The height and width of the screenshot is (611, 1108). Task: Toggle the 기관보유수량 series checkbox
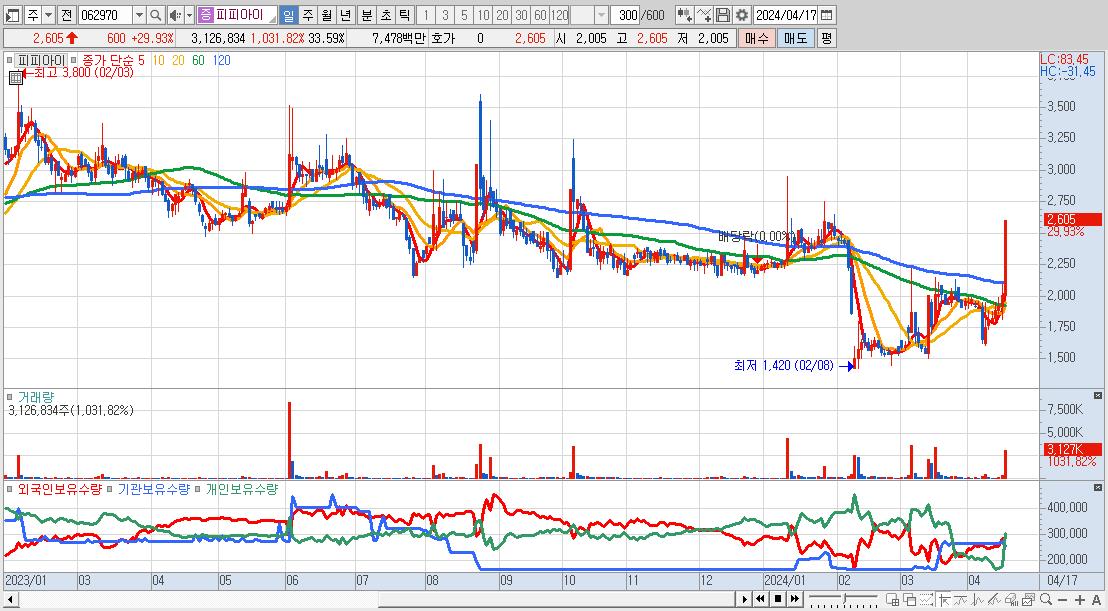click(x=110, y=490)
